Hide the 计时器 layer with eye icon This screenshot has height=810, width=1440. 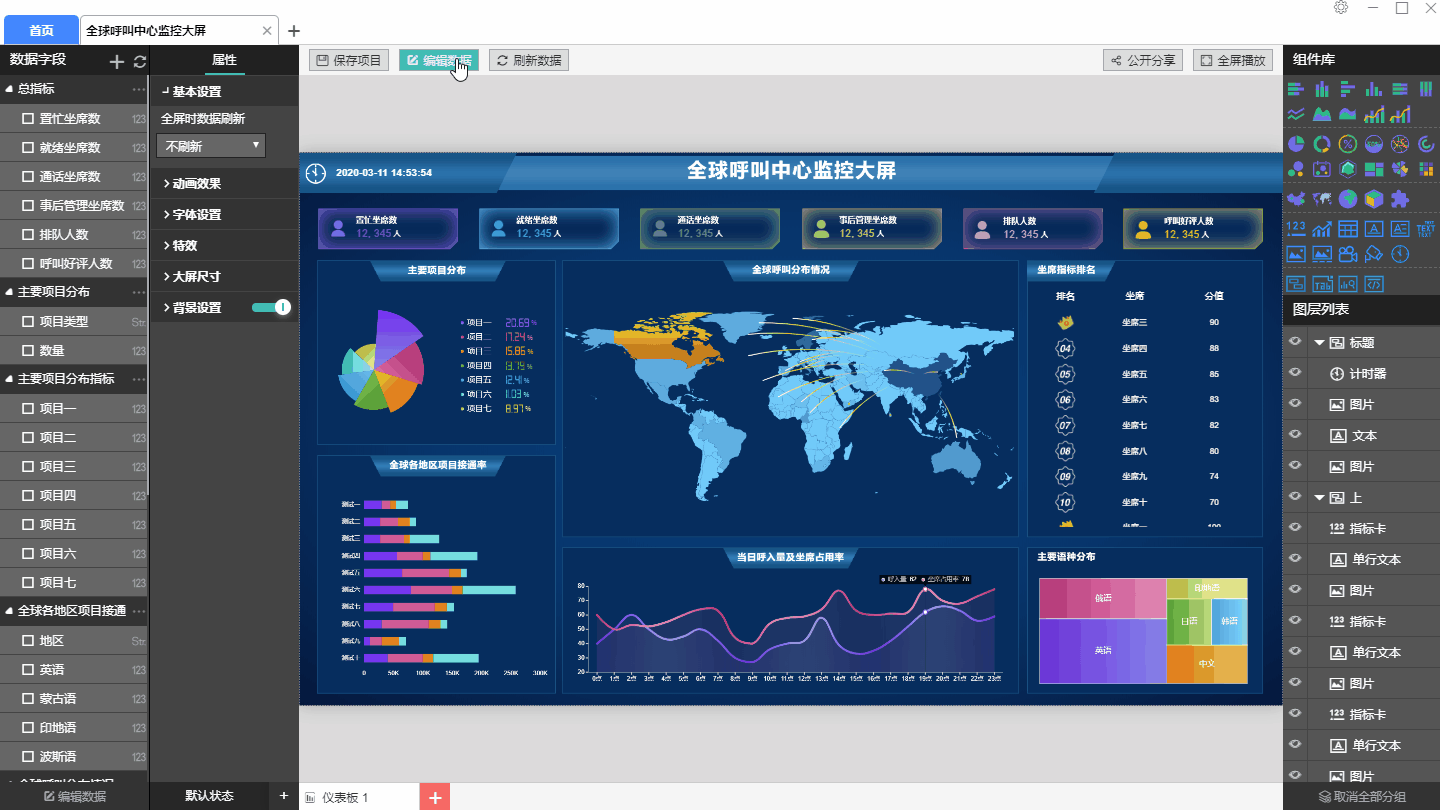pyautogui.click(x=1295, y=373)
